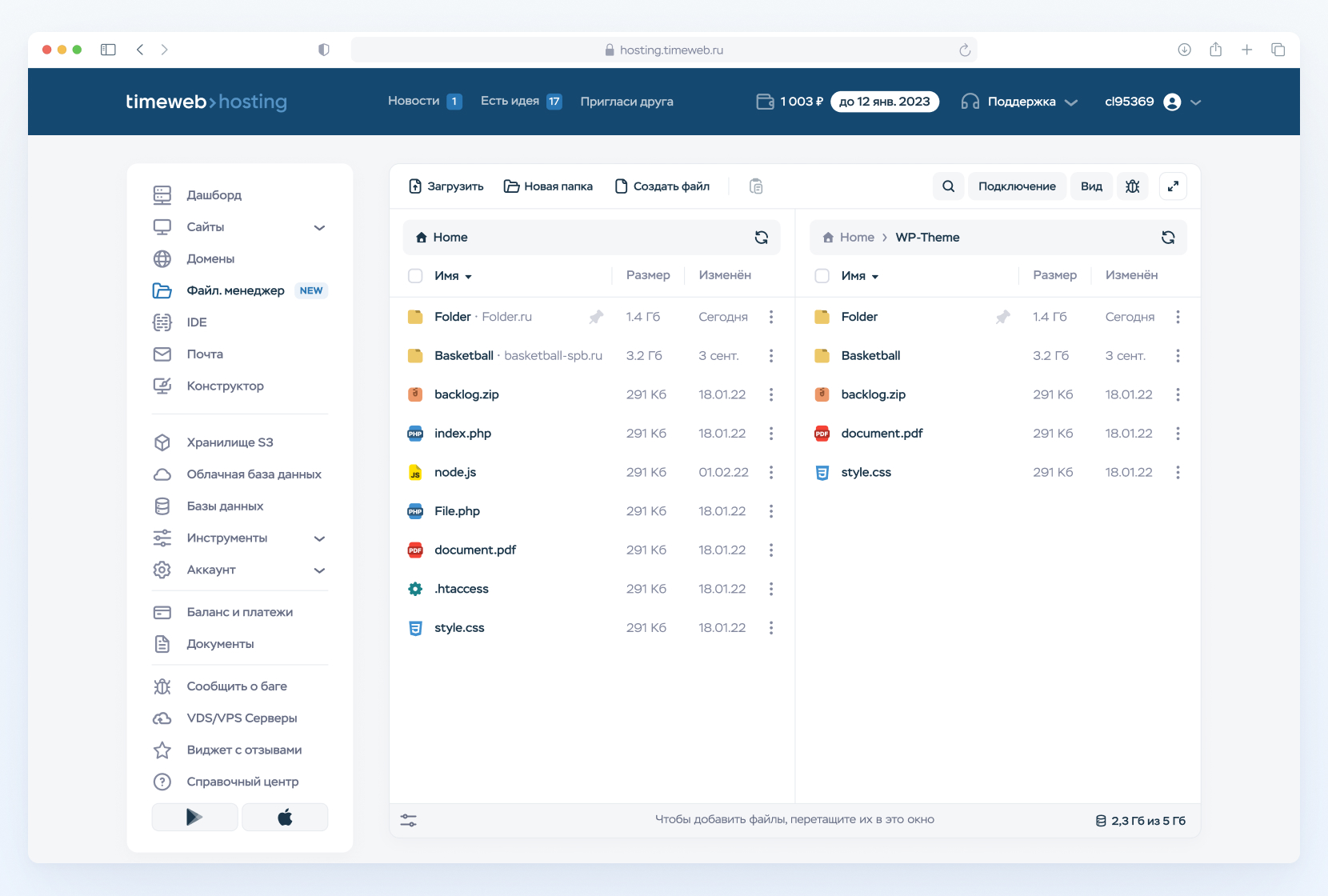
Task: Click the Safari address bar
Action: click(x=664, y=50)
